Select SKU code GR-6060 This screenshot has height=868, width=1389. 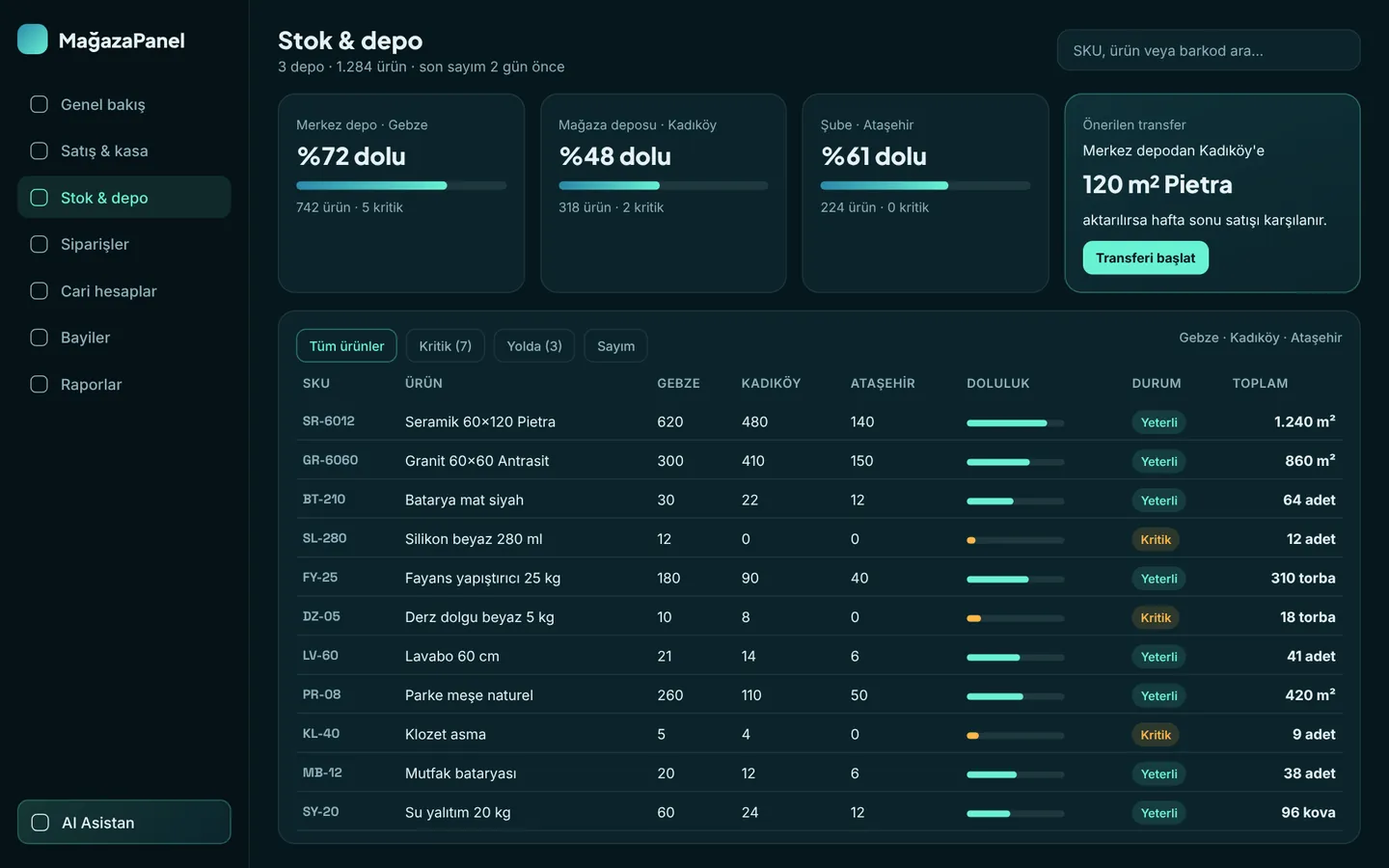(330, 460)
